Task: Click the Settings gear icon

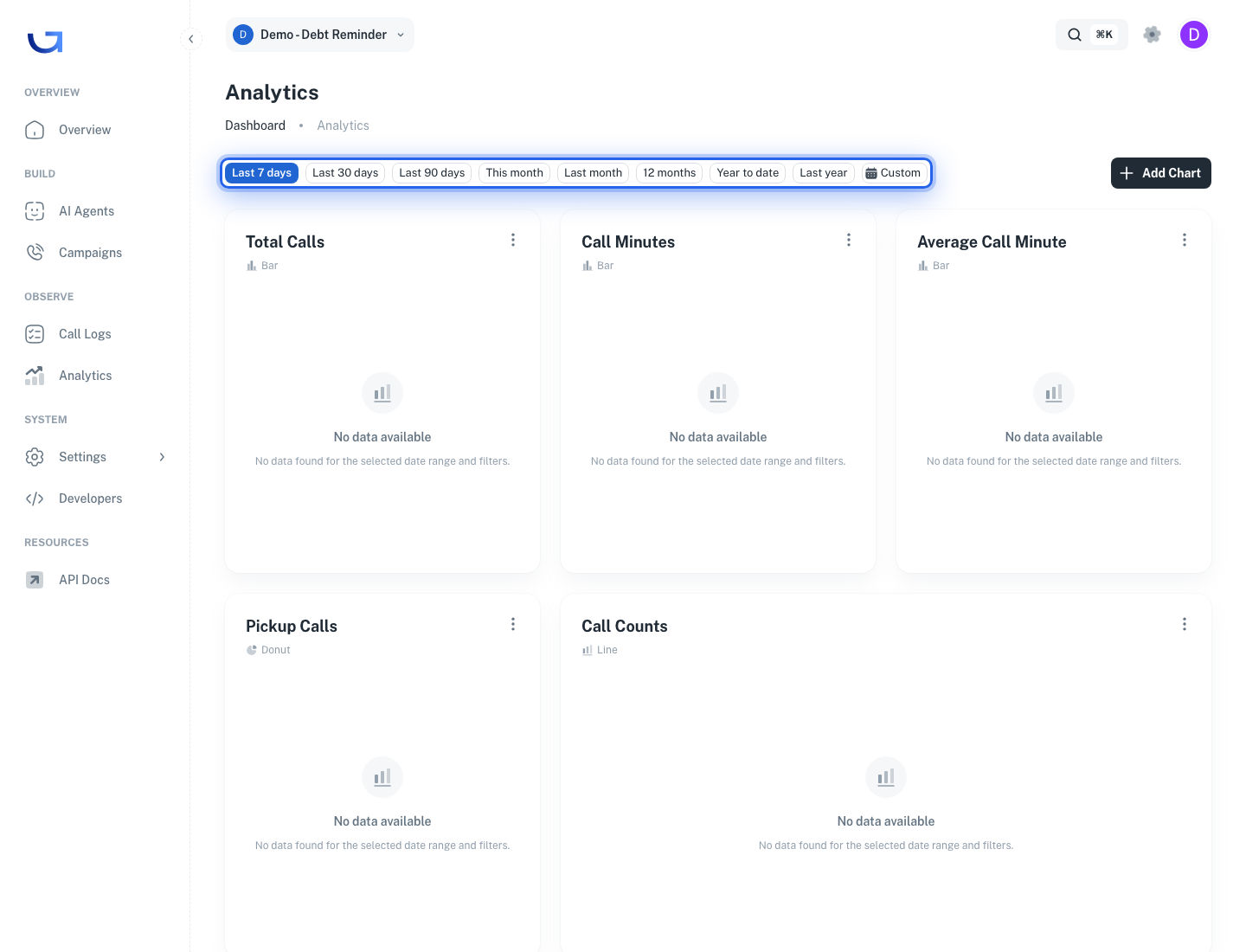Action: click(x=35, y=457)
